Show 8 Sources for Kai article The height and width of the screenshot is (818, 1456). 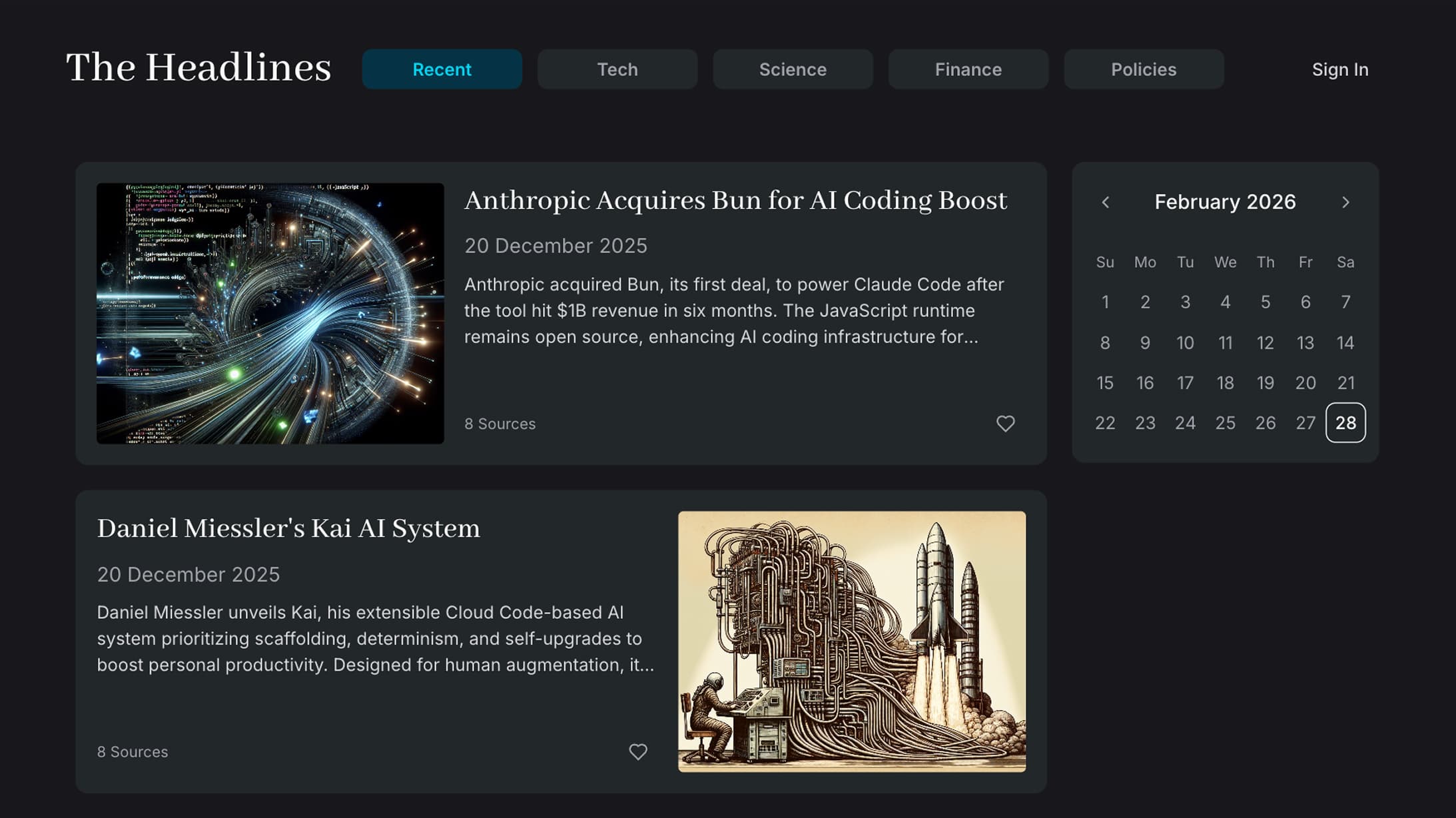click(x=133, y=751)
